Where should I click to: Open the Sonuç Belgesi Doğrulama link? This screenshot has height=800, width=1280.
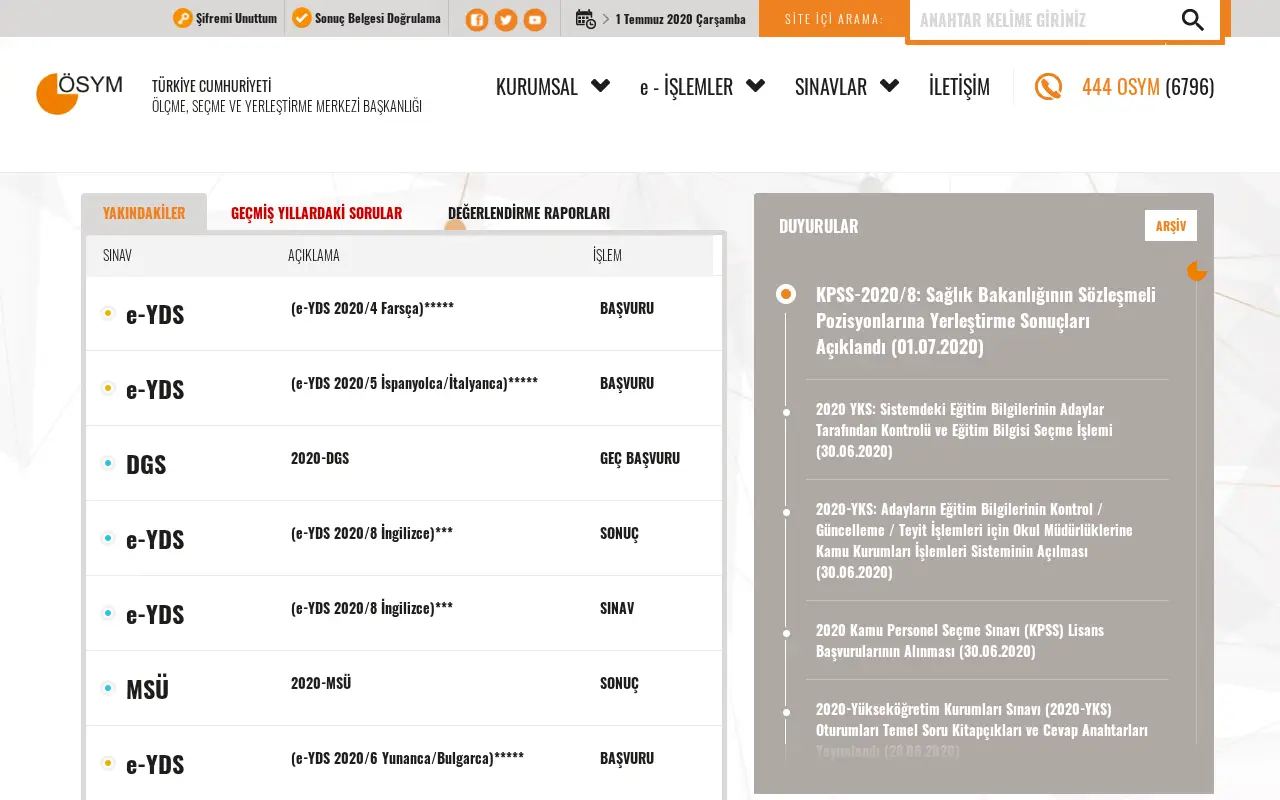[378, 18]
